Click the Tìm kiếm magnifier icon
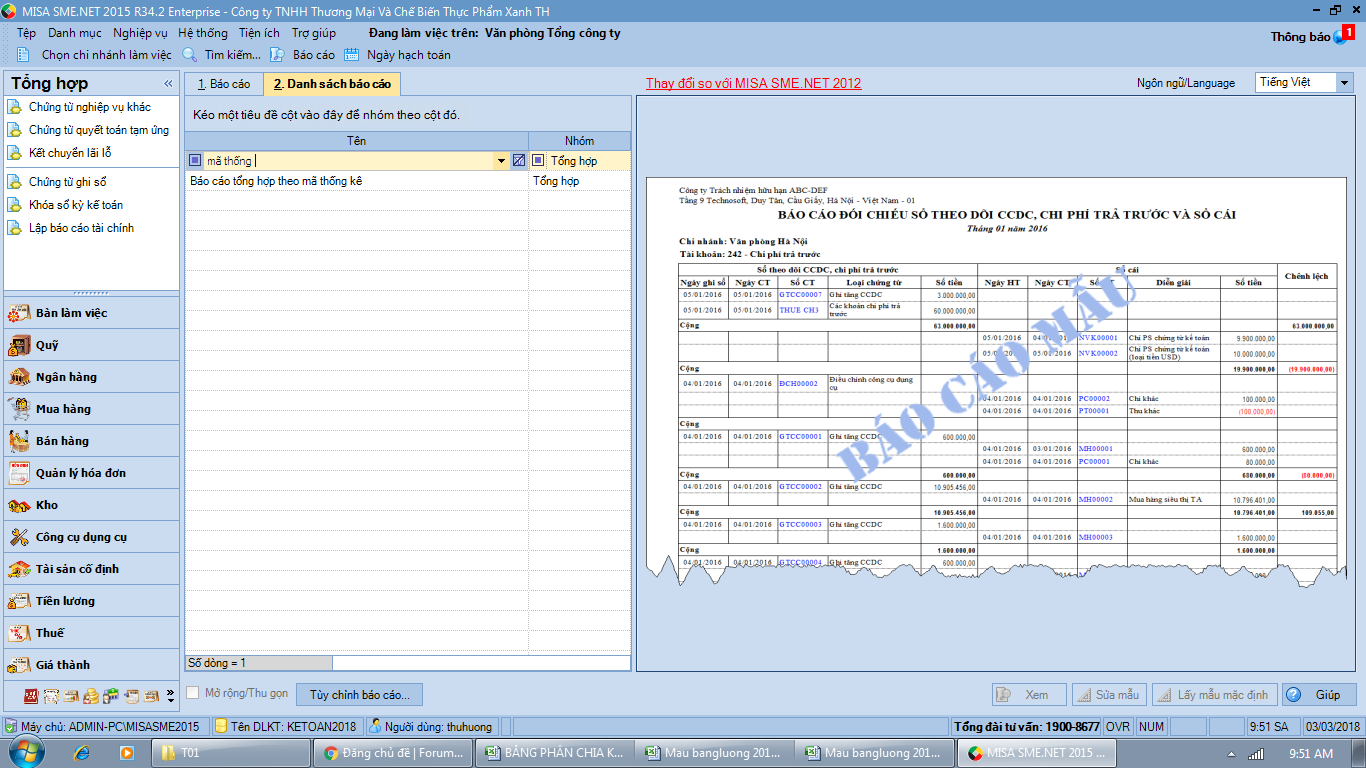The width and height of the screenshot is (1366, 768). tap(190, 55)
